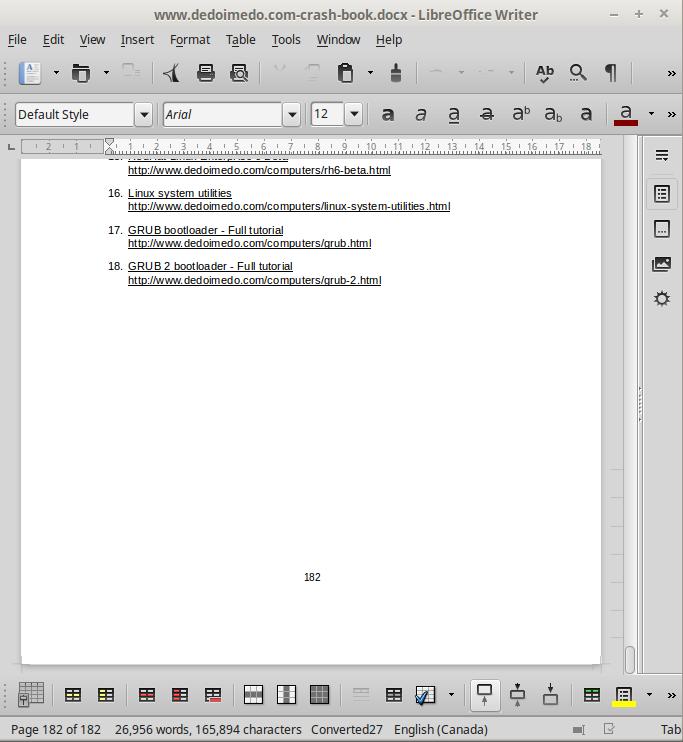683x742 pixels.
Task: Toggle bold formatting
Action: tap(388, 114)
